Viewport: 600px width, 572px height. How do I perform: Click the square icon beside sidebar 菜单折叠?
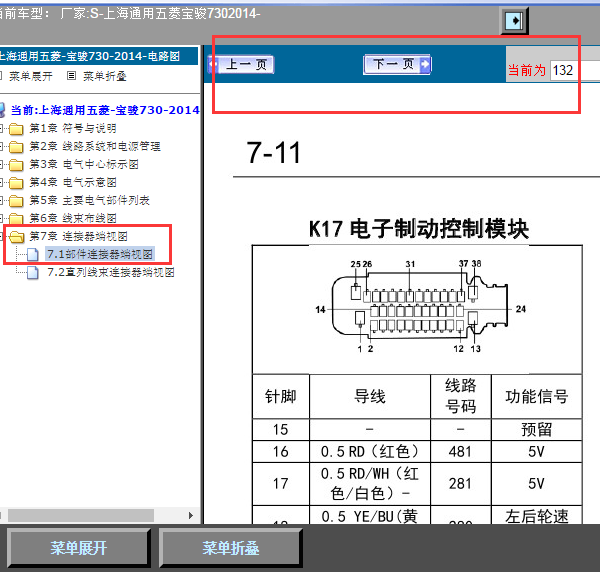coord(71,76)
